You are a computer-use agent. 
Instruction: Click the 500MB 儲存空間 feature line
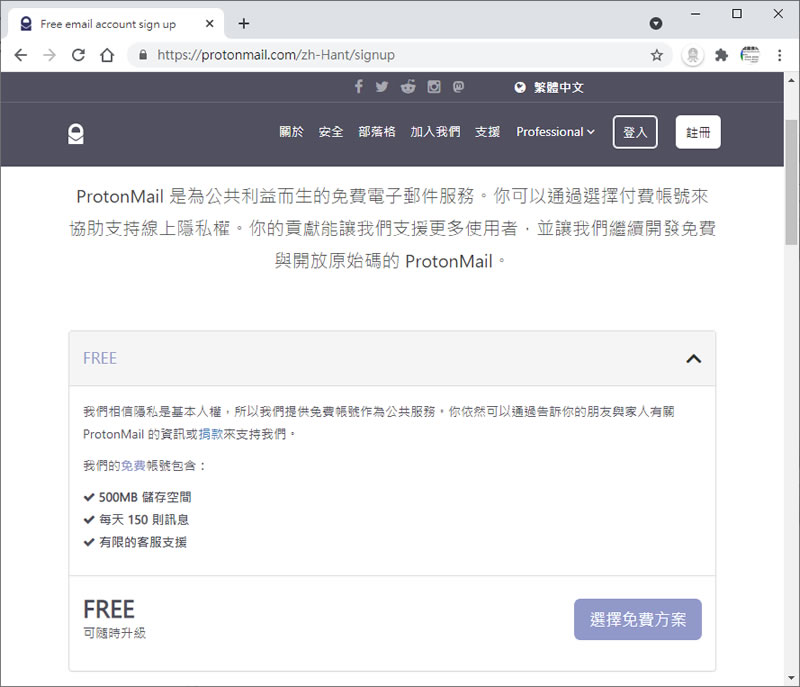[x=138, y=497]
